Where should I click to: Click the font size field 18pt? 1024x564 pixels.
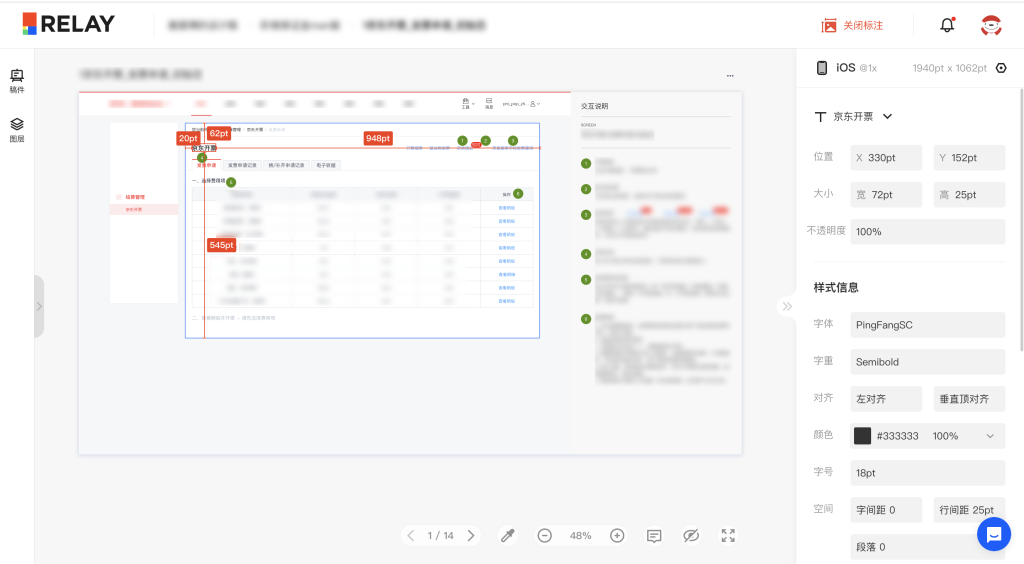tap(927, 473)
